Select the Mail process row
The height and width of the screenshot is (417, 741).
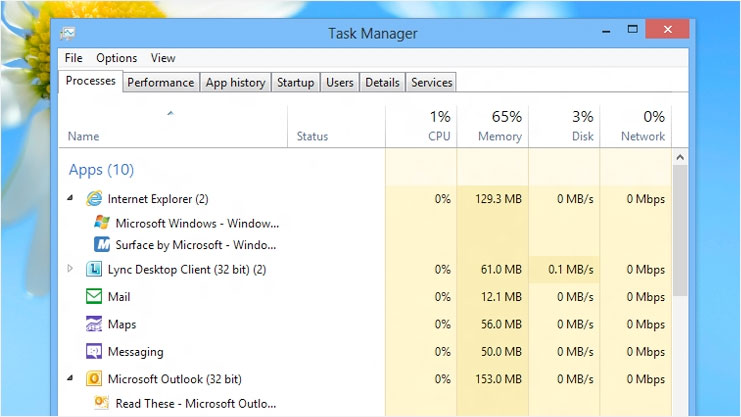click(x=365, y=296)
